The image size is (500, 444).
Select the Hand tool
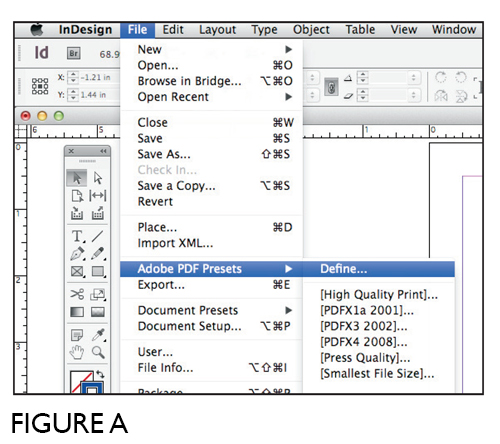(x=77, y=352)
